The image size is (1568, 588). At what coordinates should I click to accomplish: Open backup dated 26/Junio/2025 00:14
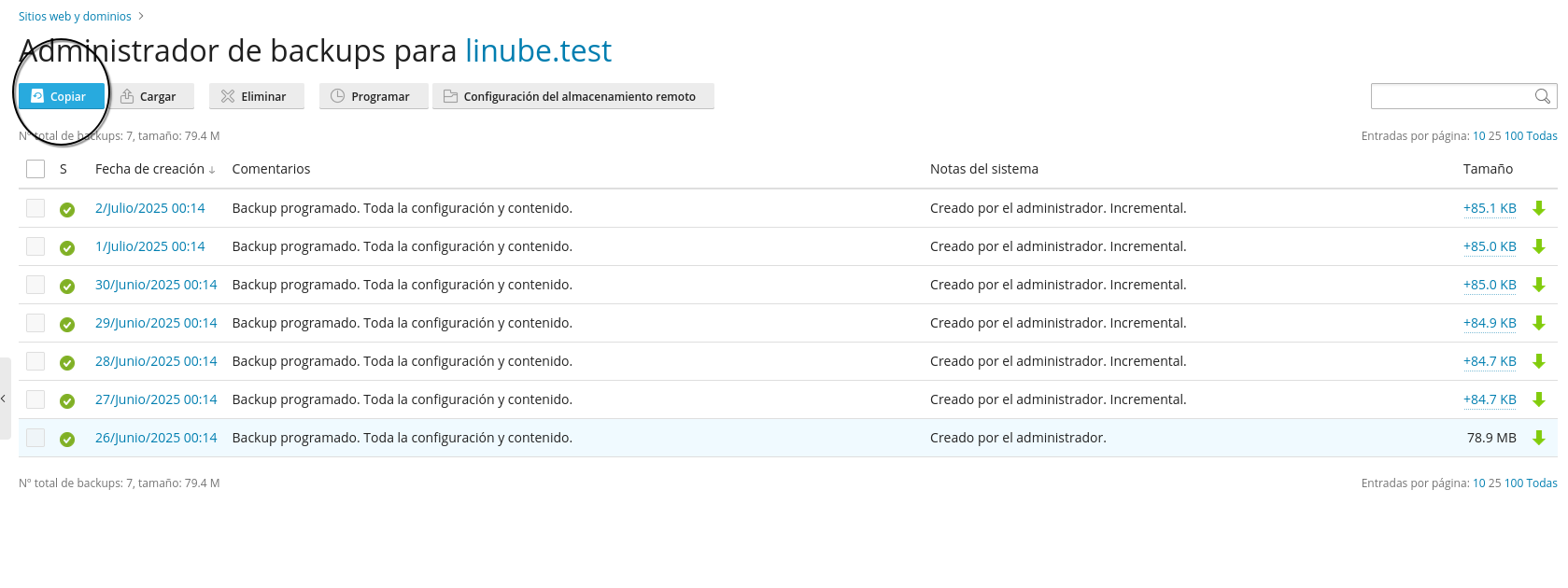156,438
